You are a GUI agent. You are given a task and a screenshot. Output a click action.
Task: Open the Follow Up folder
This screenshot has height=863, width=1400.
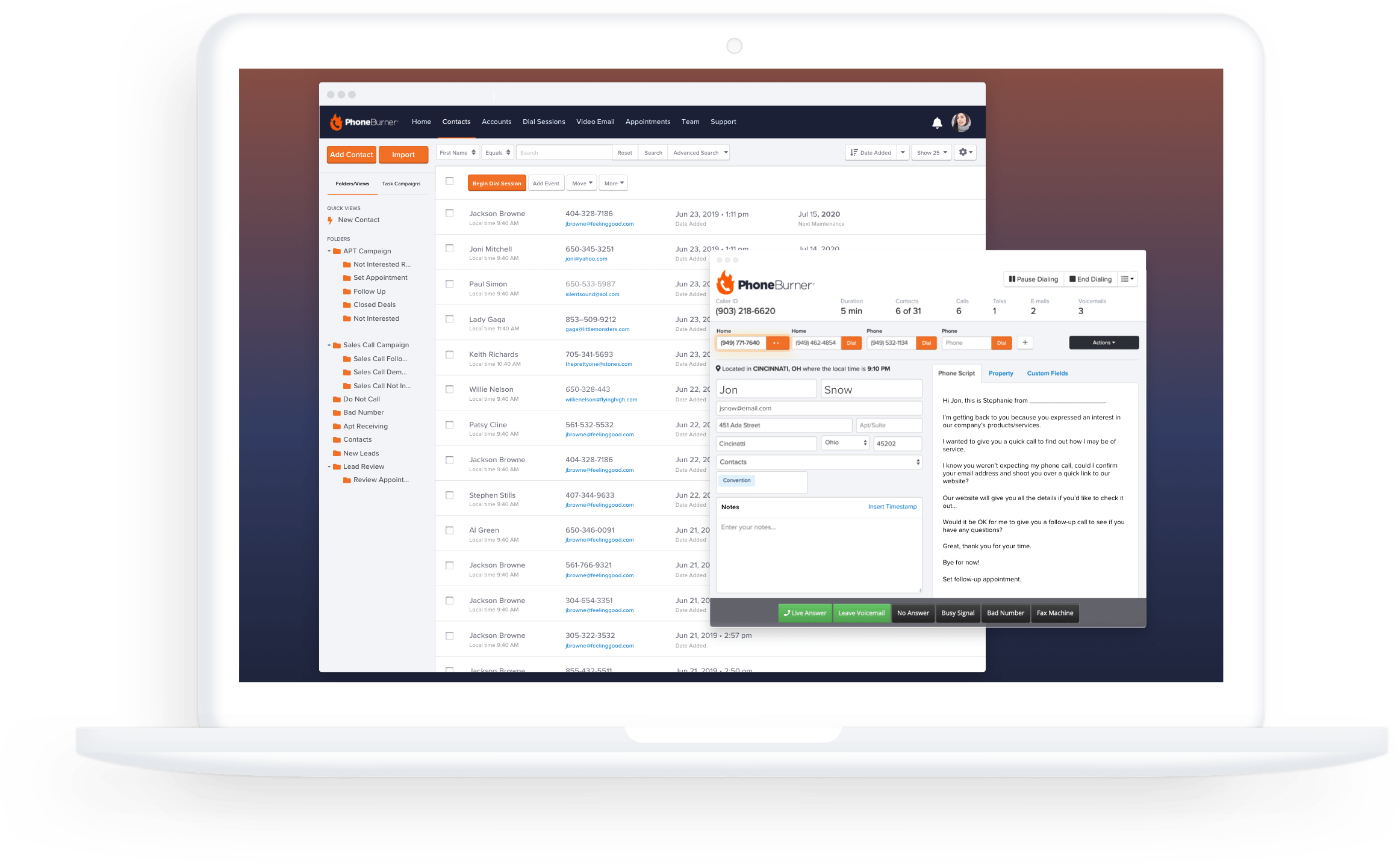(x=364, y=291)
